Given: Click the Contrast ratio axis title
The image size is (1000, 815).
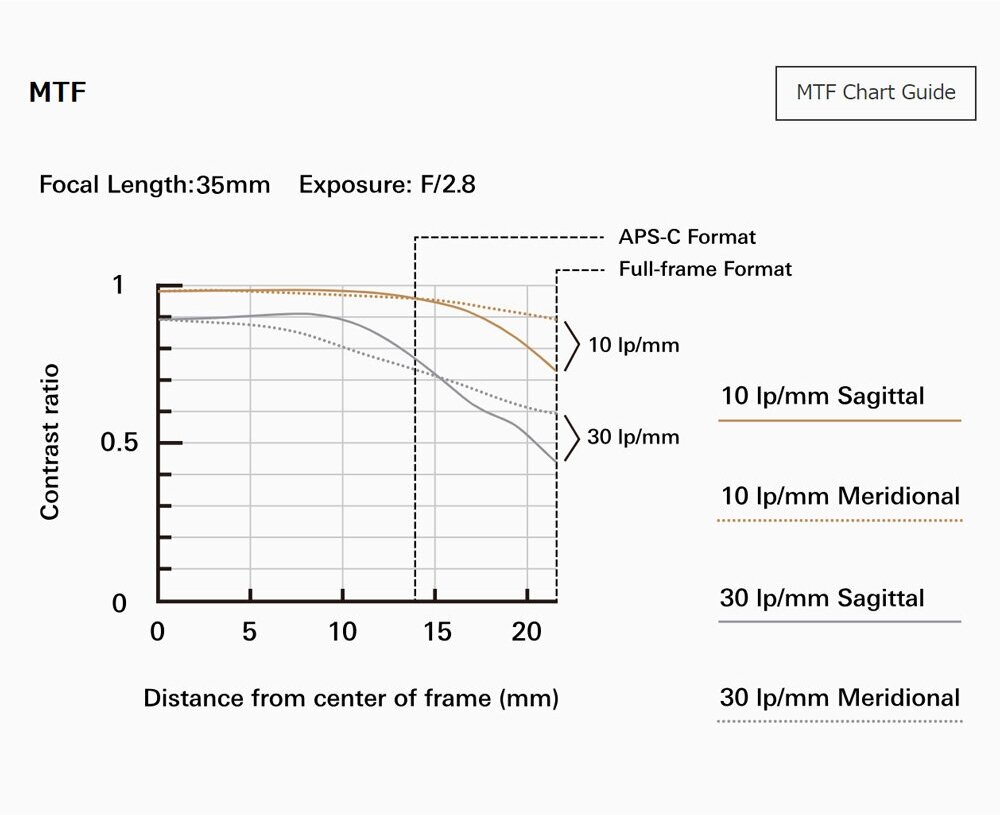Looking at the screenshot, I should coord(50,442).
